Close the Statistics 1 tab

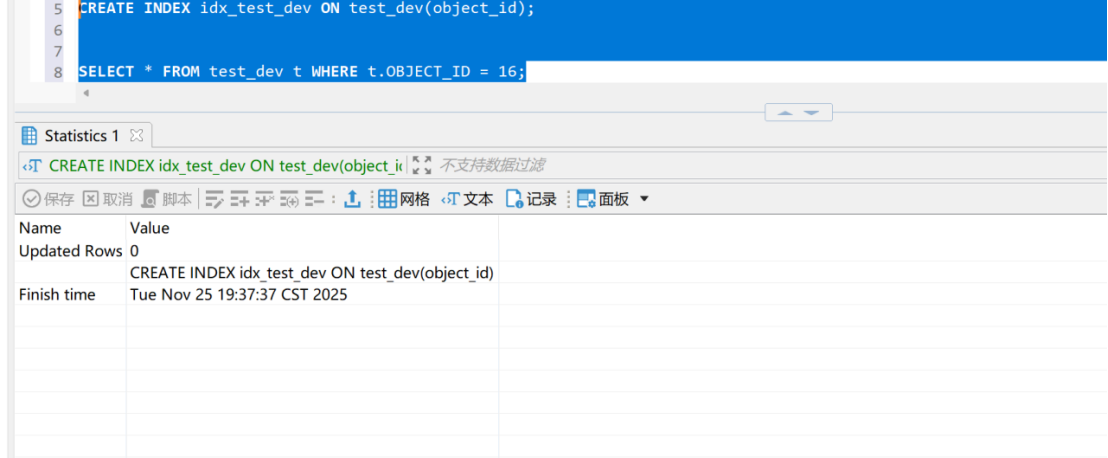(x=137, y=135)
